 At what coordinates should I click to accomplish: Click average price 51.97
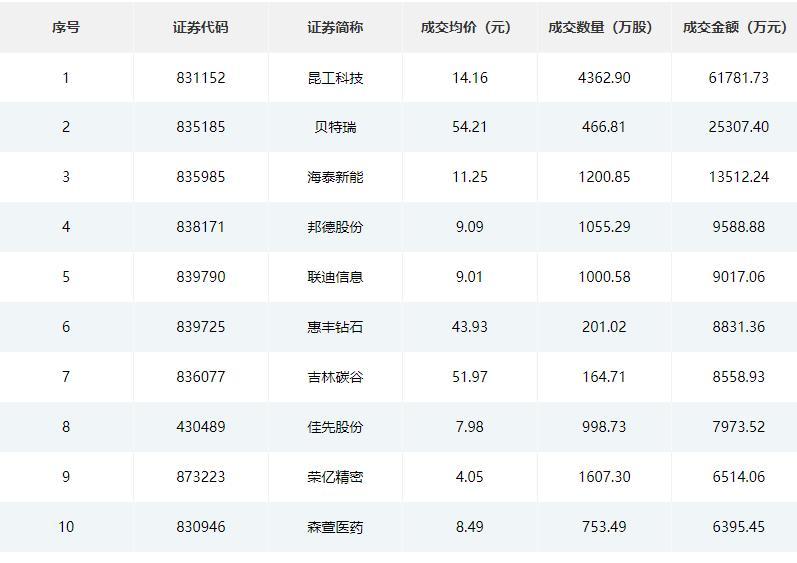click(x=470, y=377)
